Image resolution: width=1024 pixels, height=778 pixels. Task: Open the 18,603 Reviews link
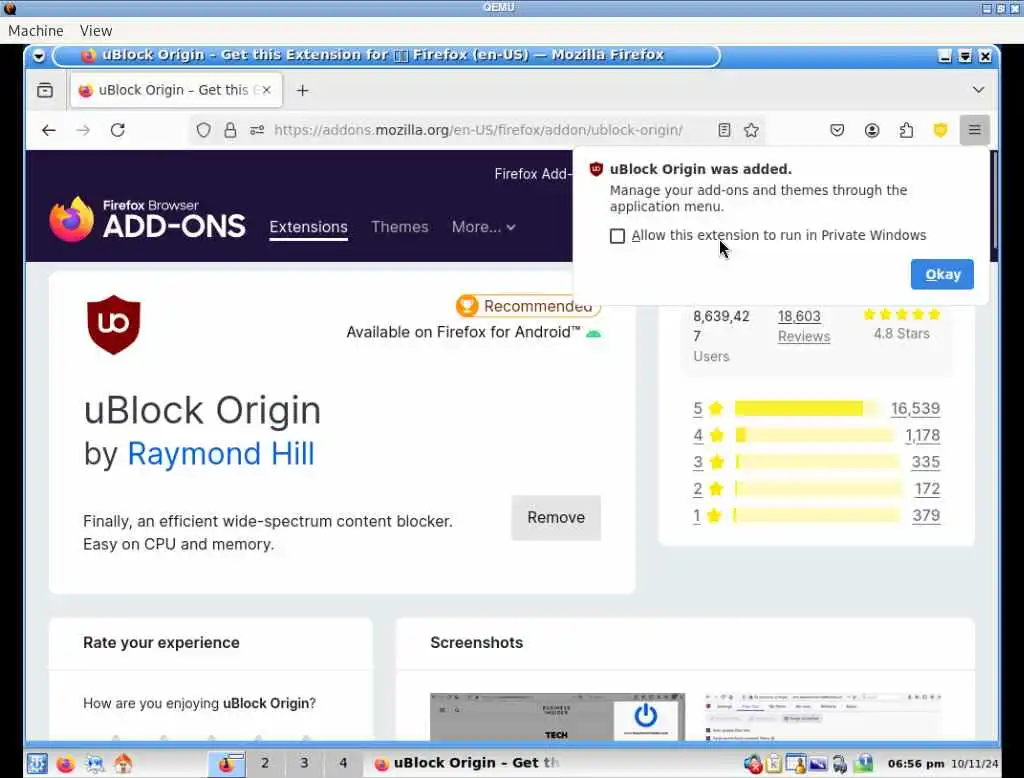[804, 326]
